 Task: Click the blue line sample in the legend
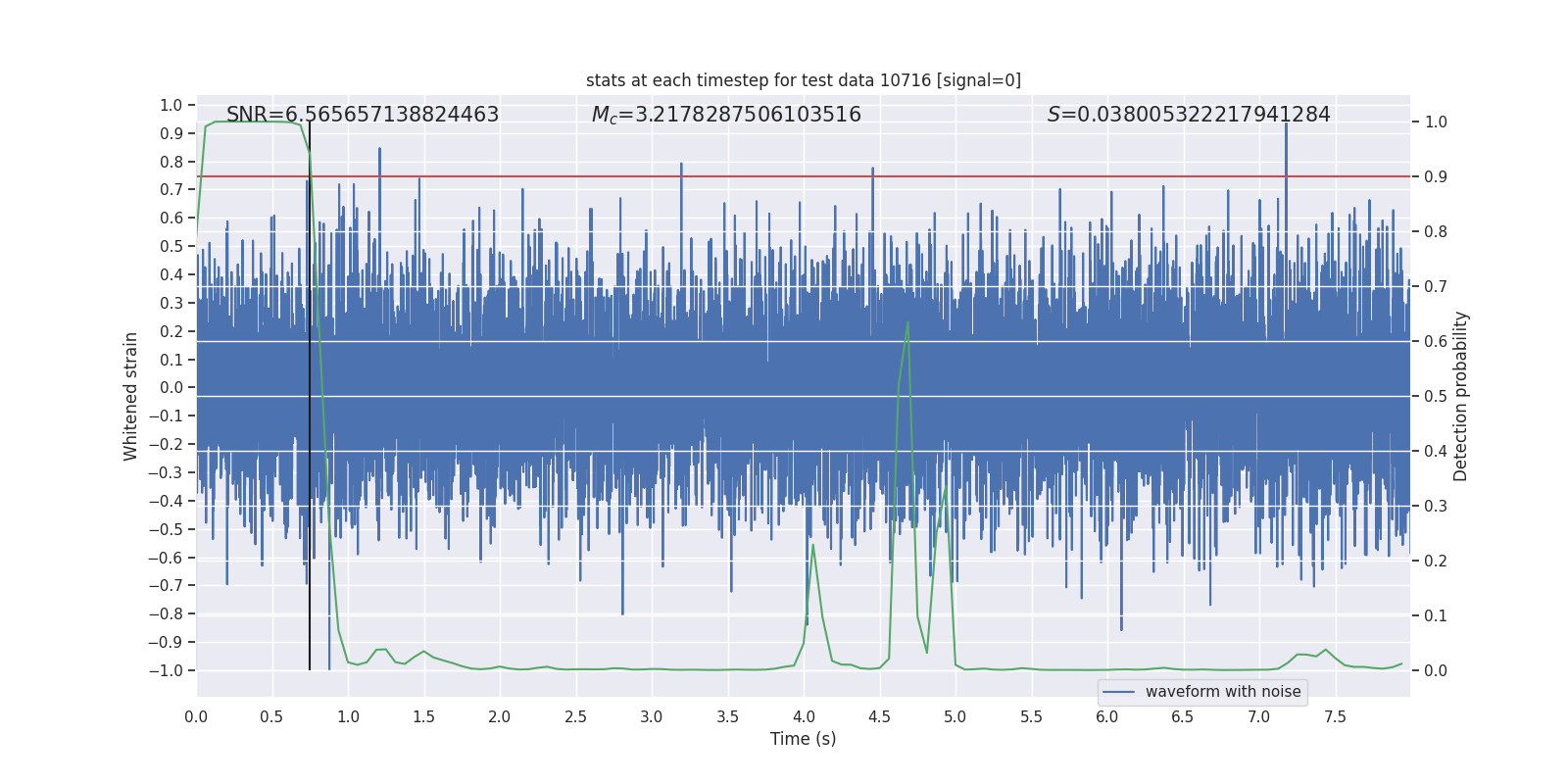click(1118, 692)
